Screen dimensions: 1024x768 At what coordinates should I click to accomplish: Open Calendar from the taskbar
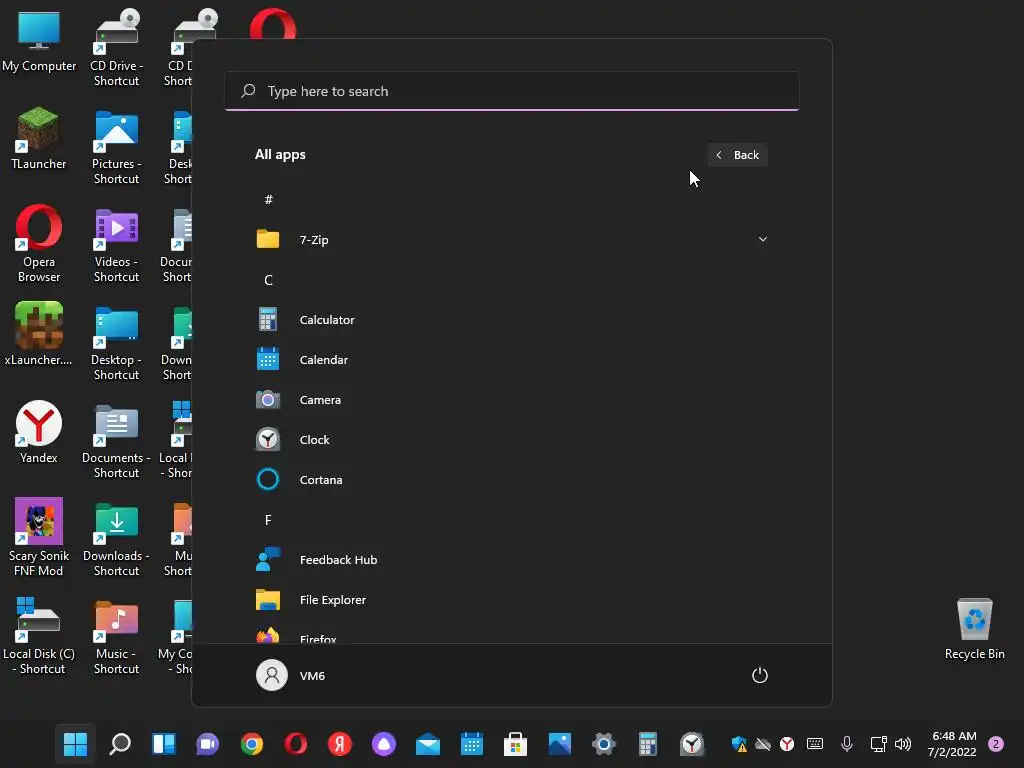coord(472,744)
